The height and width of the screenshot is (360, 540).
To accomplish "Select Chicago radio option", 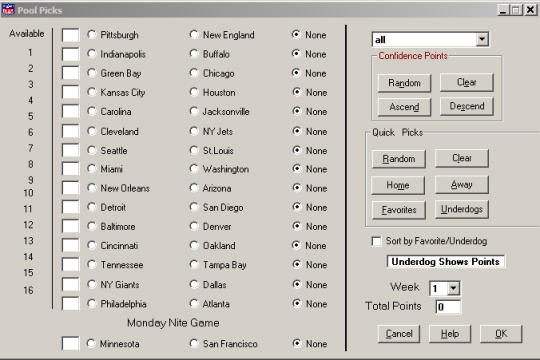I will (x=194, y=73).
